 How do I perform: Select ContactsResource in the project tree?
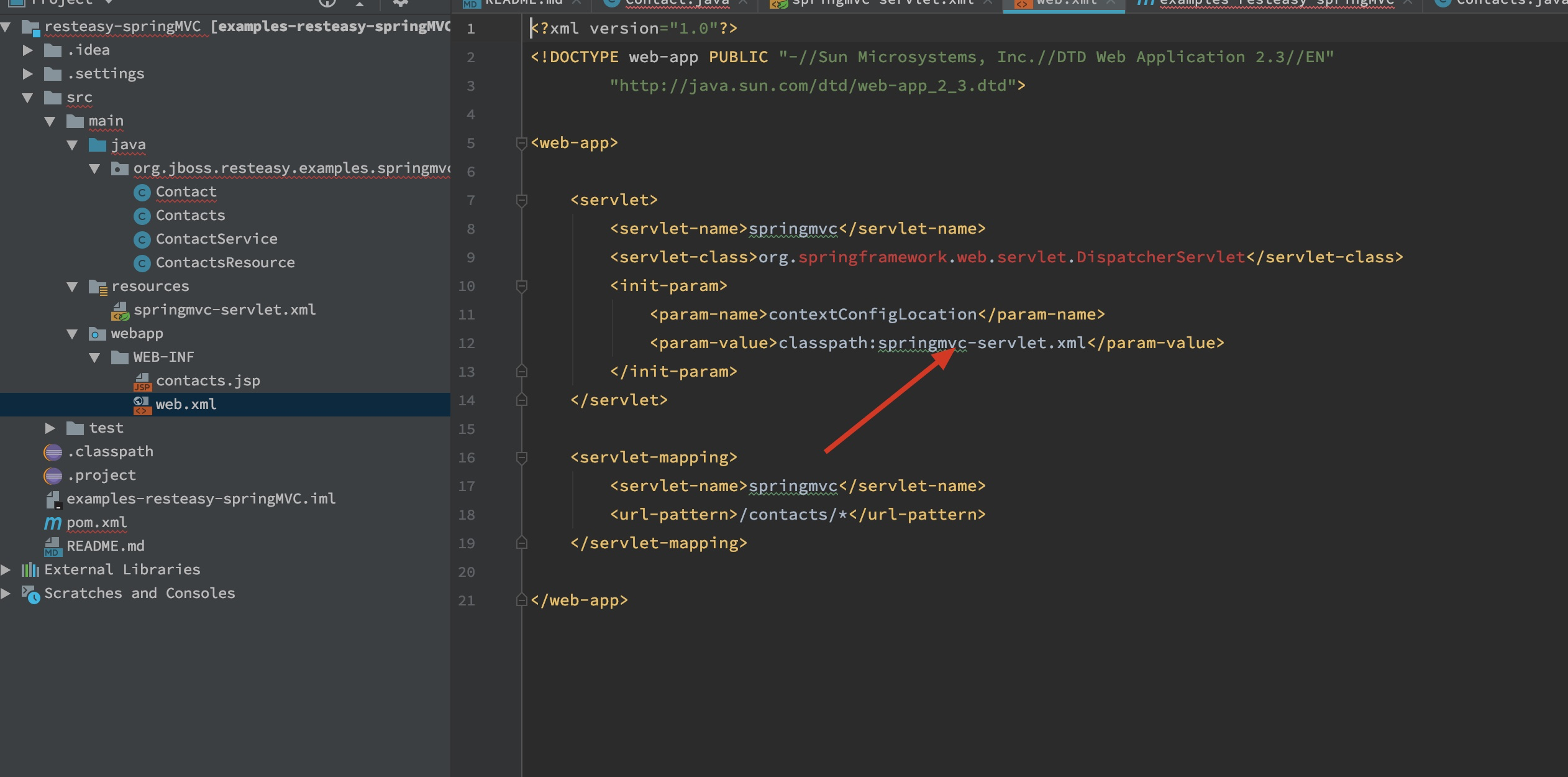pyautogui.click(x=225, y=263)
